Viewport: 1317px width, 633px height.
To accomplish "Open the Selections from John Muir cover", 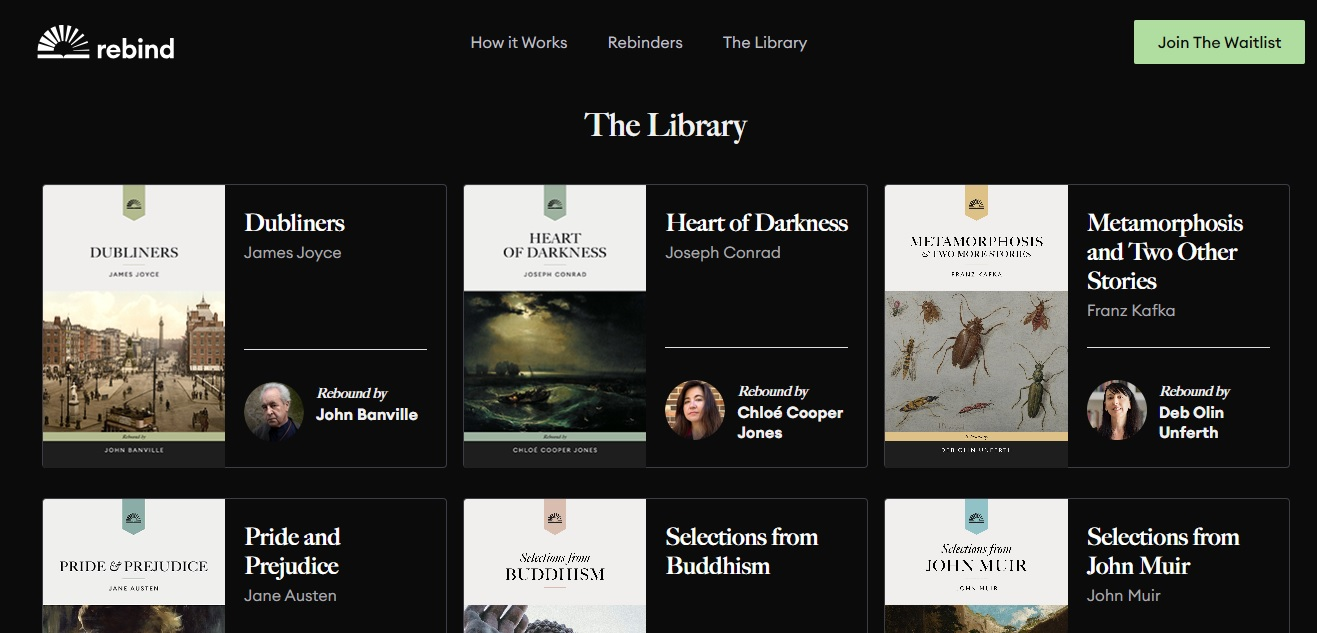I will tap(976, 566).
